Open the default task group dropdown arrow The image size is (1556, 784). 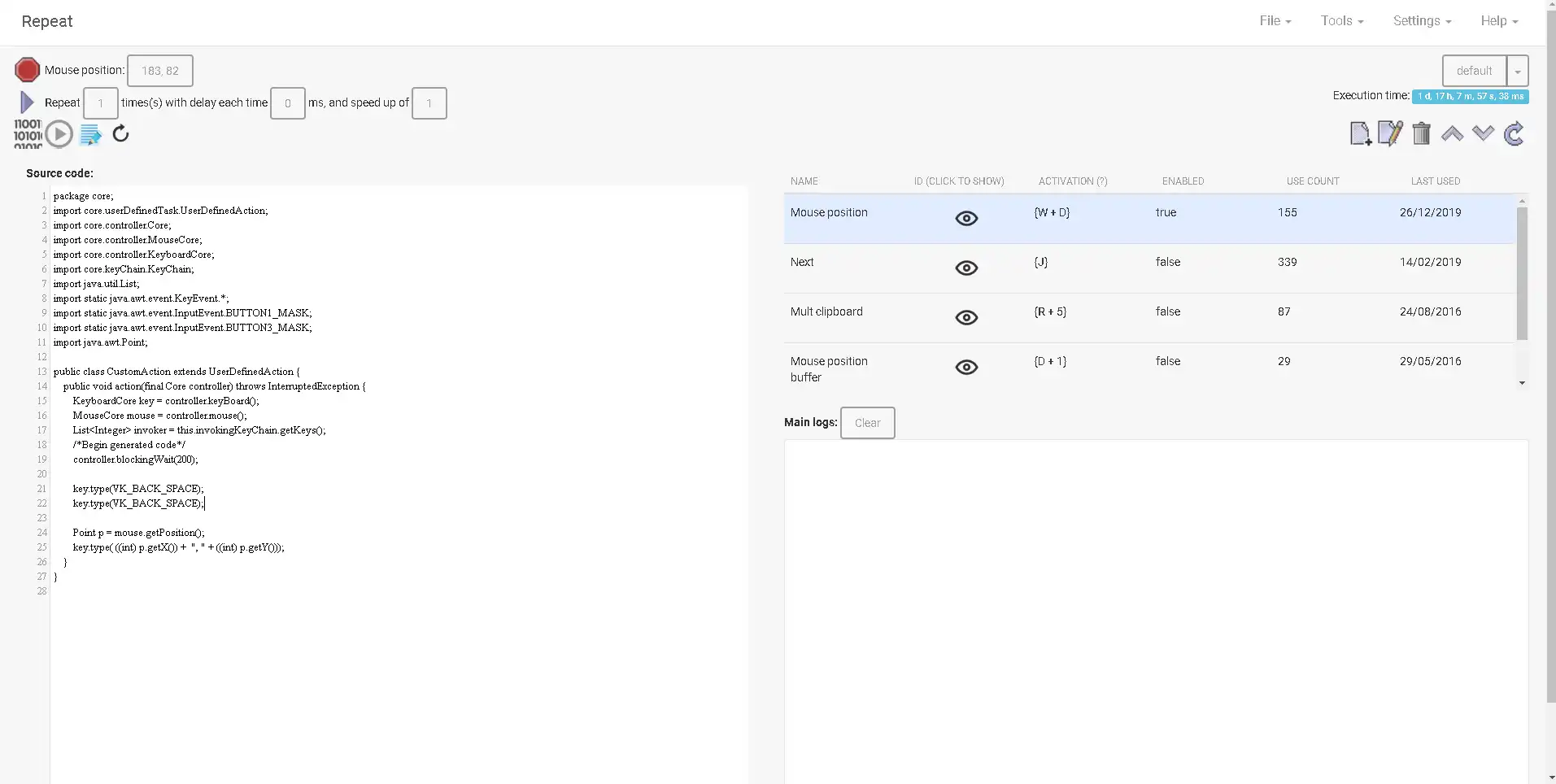1517,71
